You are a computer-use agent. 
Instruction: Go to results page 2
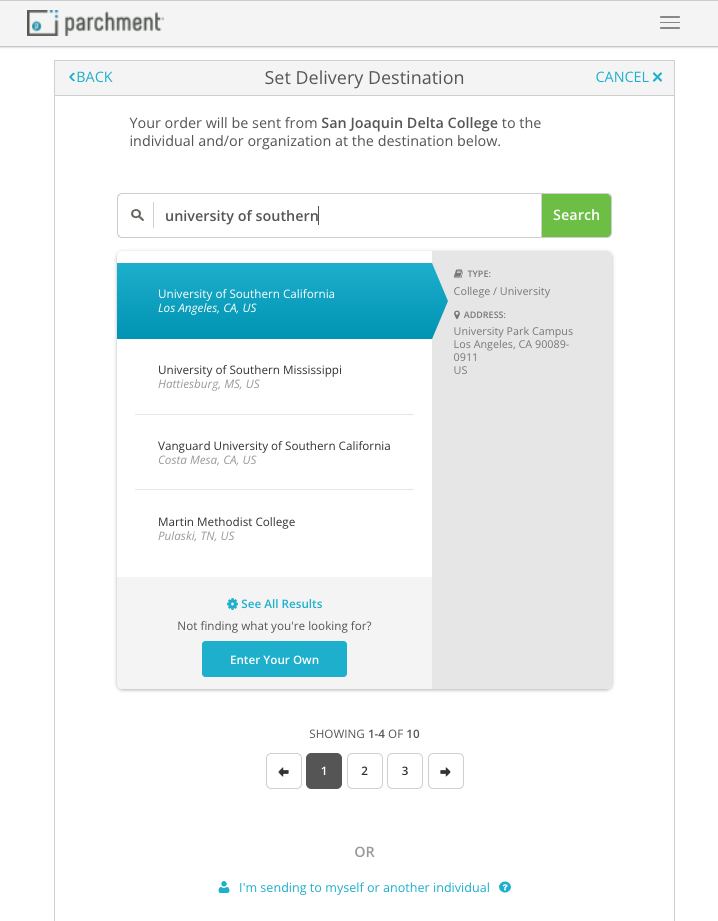[x=364, y=770]
